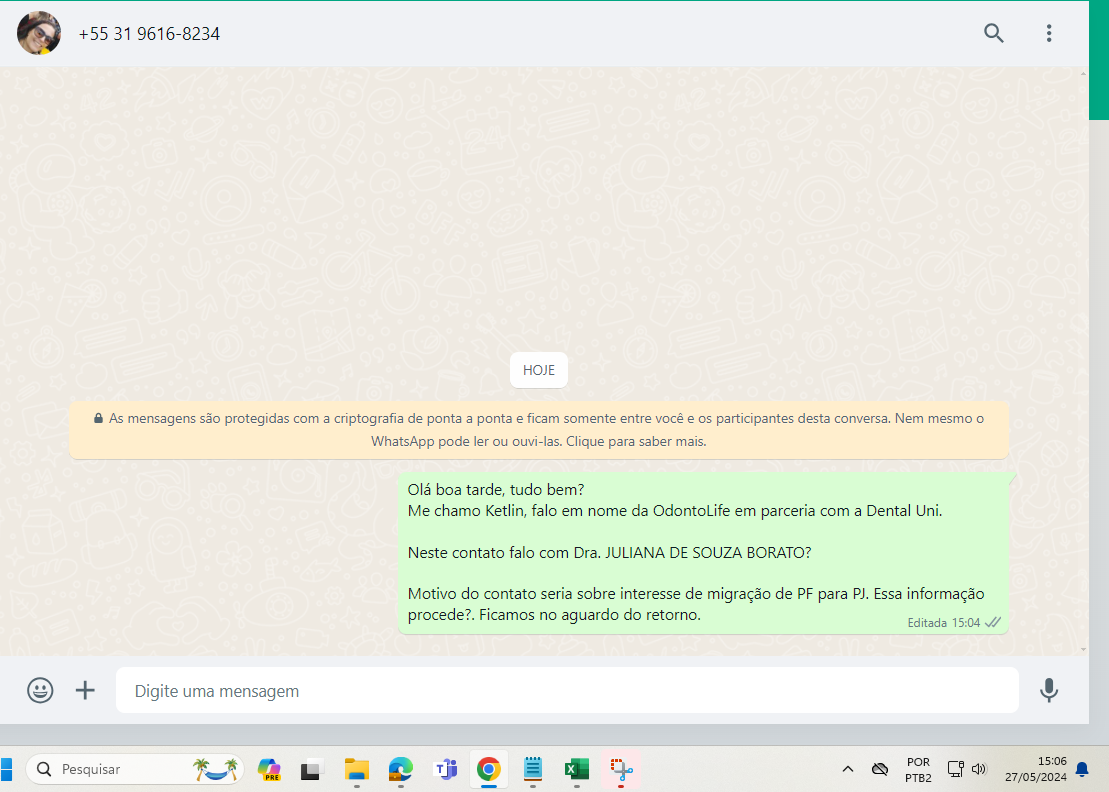Viewport: 1109px width, 792px height.
Task: Start recording a voice message
Action: 1049,690
